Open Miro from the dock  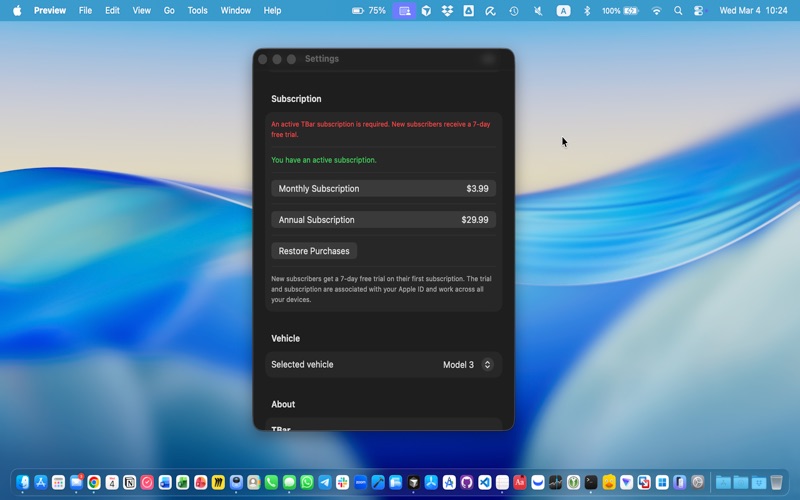tap(218, 482)
